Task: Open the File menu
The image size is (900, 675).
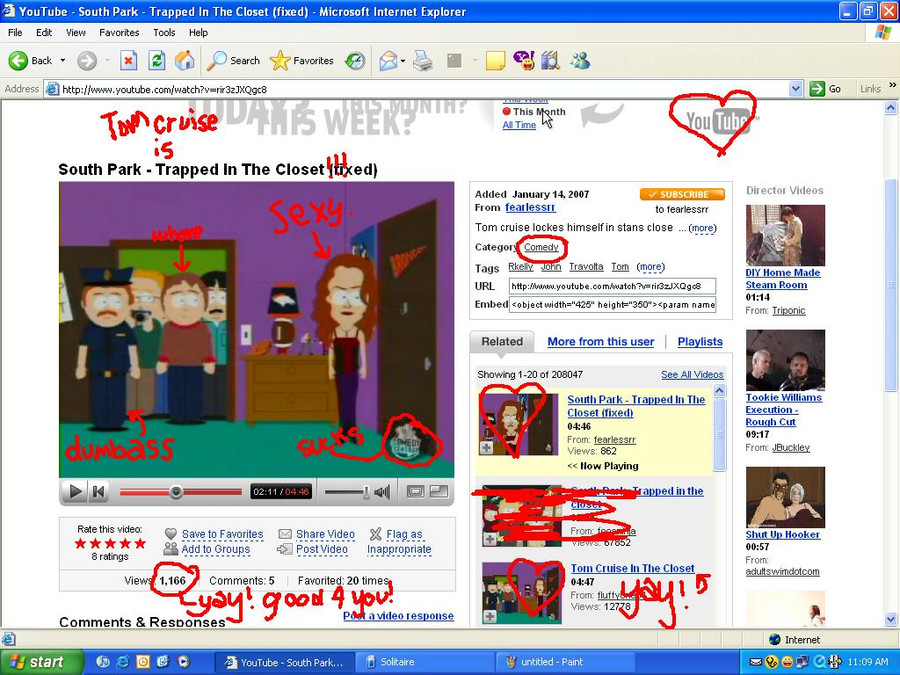Action: (x=15, y=33)
